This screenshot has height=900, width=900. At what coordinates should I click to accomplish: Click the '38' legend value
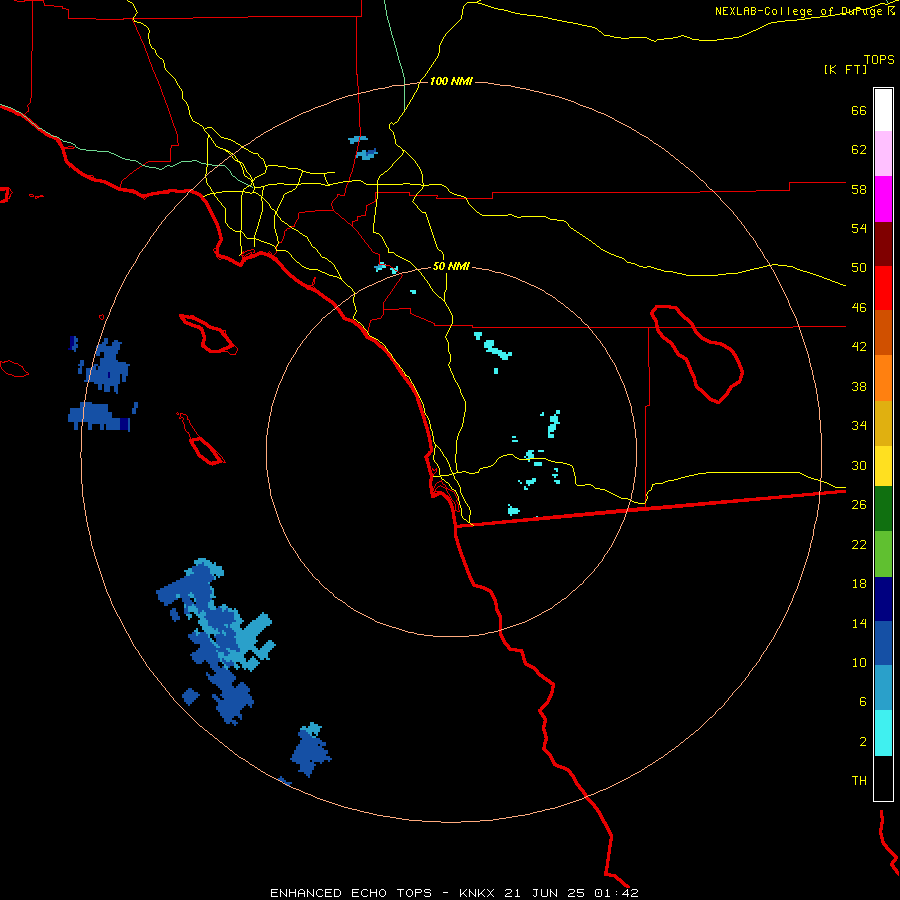point(859,386)
